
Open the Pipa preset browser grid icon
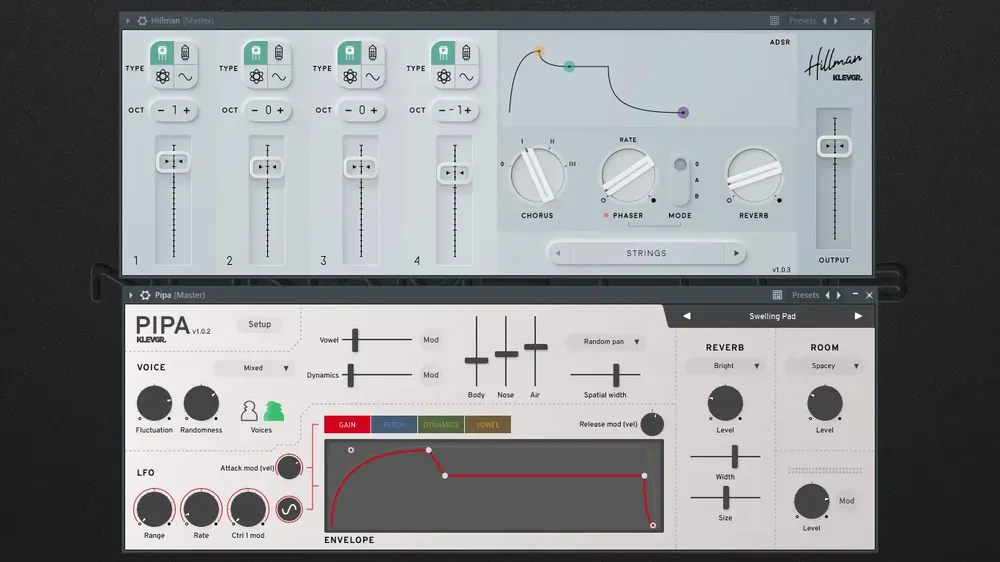[777, 295]
